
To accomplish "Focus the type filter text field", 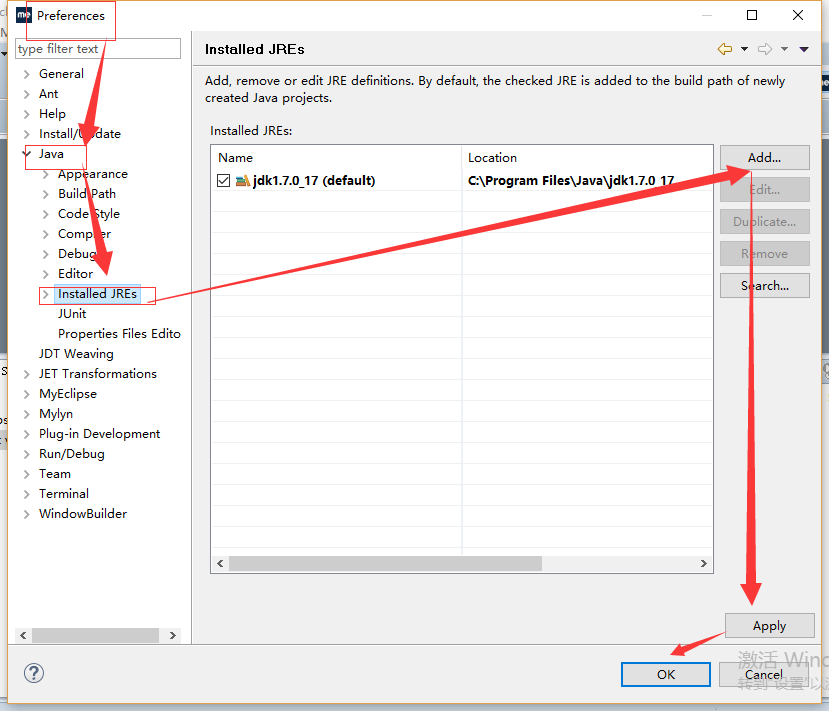I will click(x=98, y=49).
